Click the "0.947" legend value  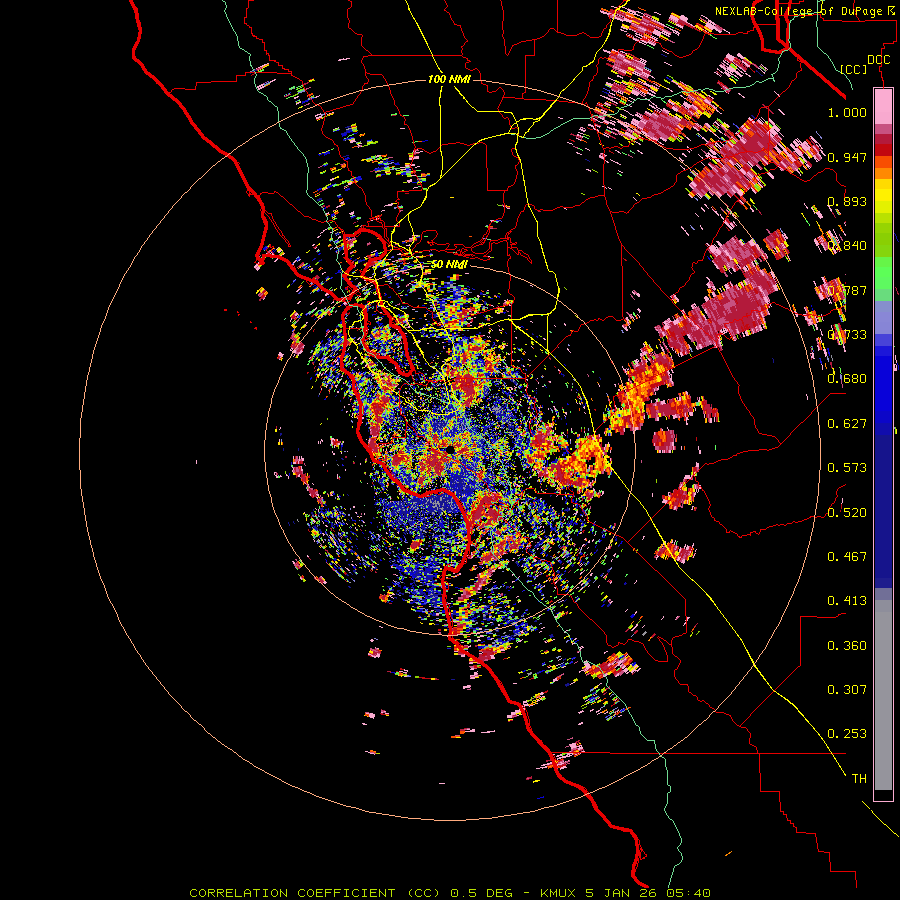(x=847, y=157)
